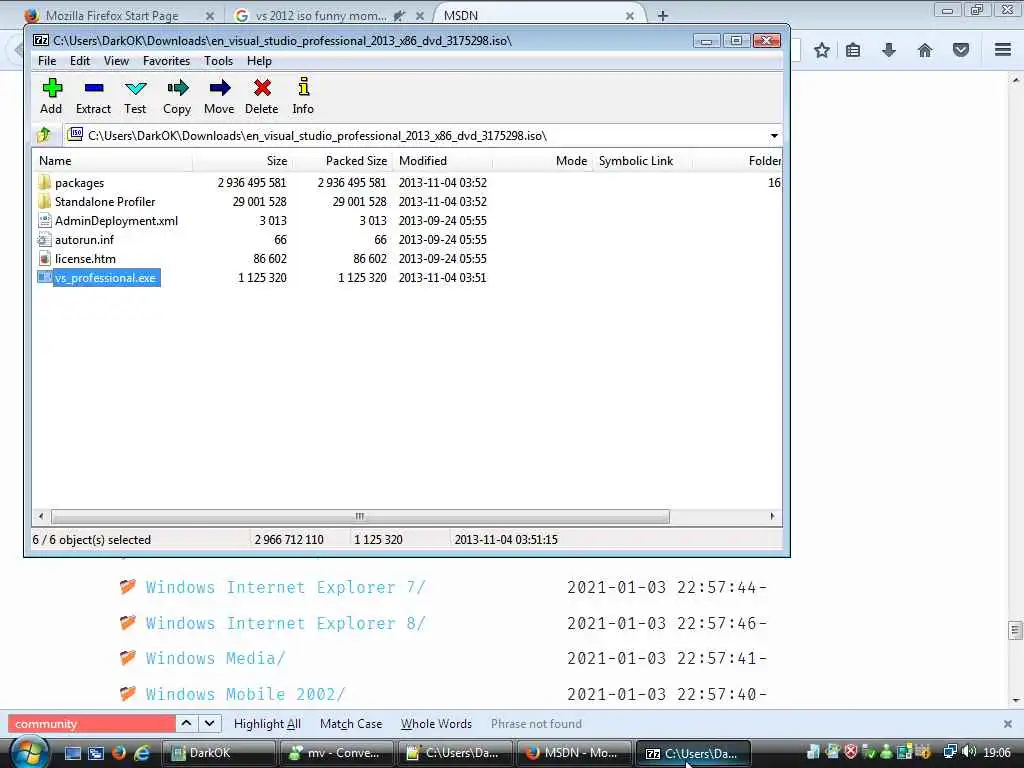
Task: Click the volume icon in system tray
Action: point(968,752)
